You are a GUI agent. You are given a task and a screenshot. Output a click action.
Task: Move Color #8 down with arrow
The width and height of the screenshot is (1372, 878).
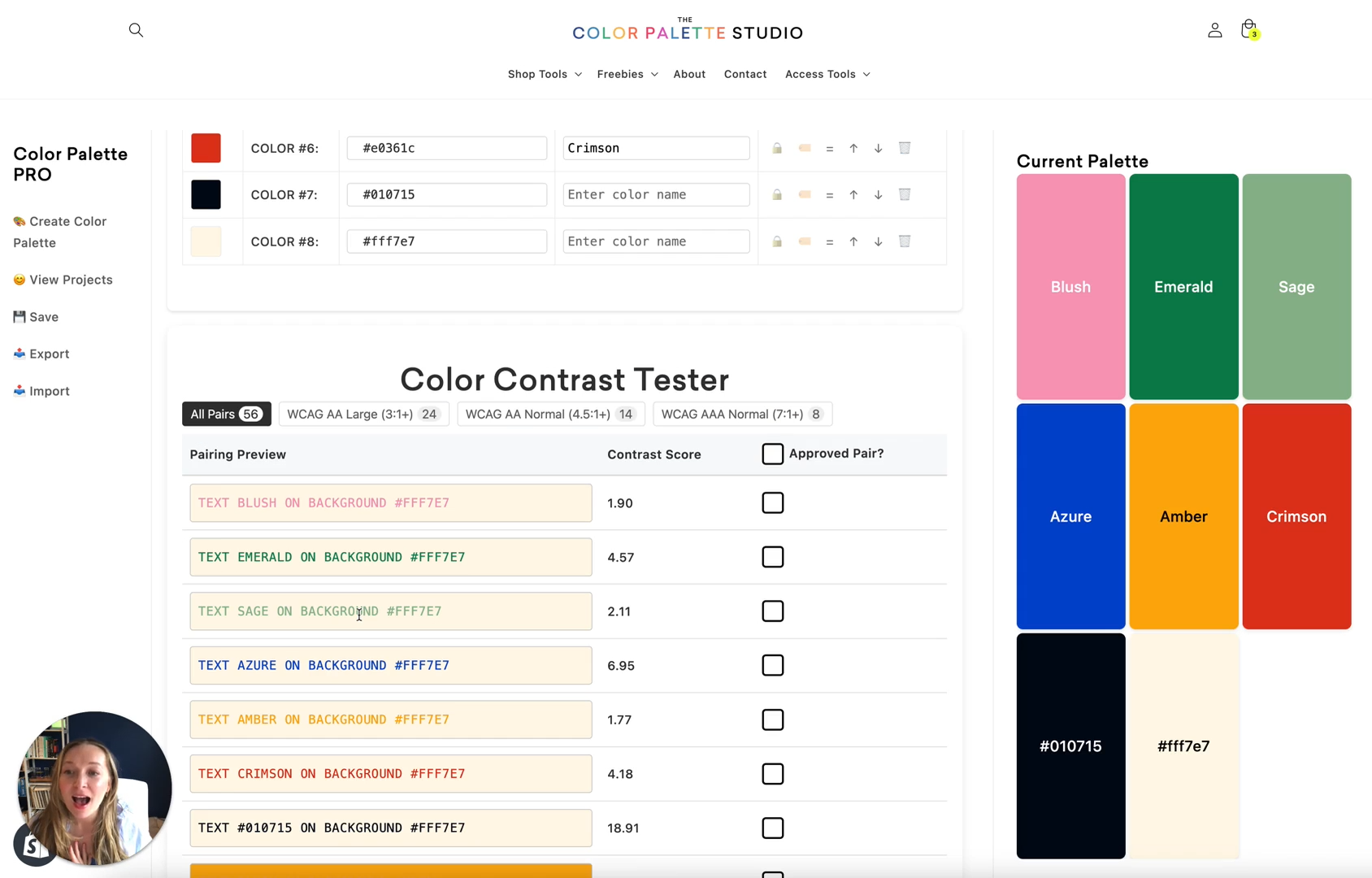(878, 241)
